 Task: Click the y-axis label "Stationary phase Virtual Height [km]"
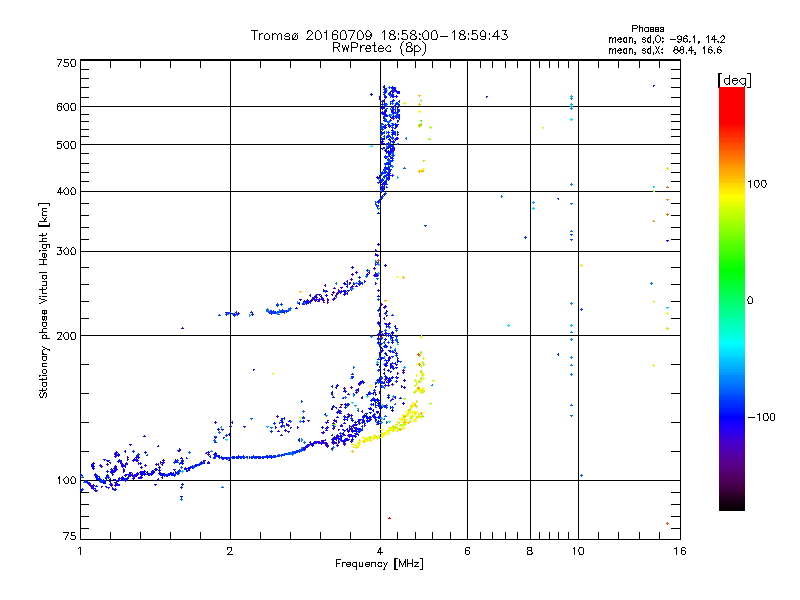tap(43, 300)
